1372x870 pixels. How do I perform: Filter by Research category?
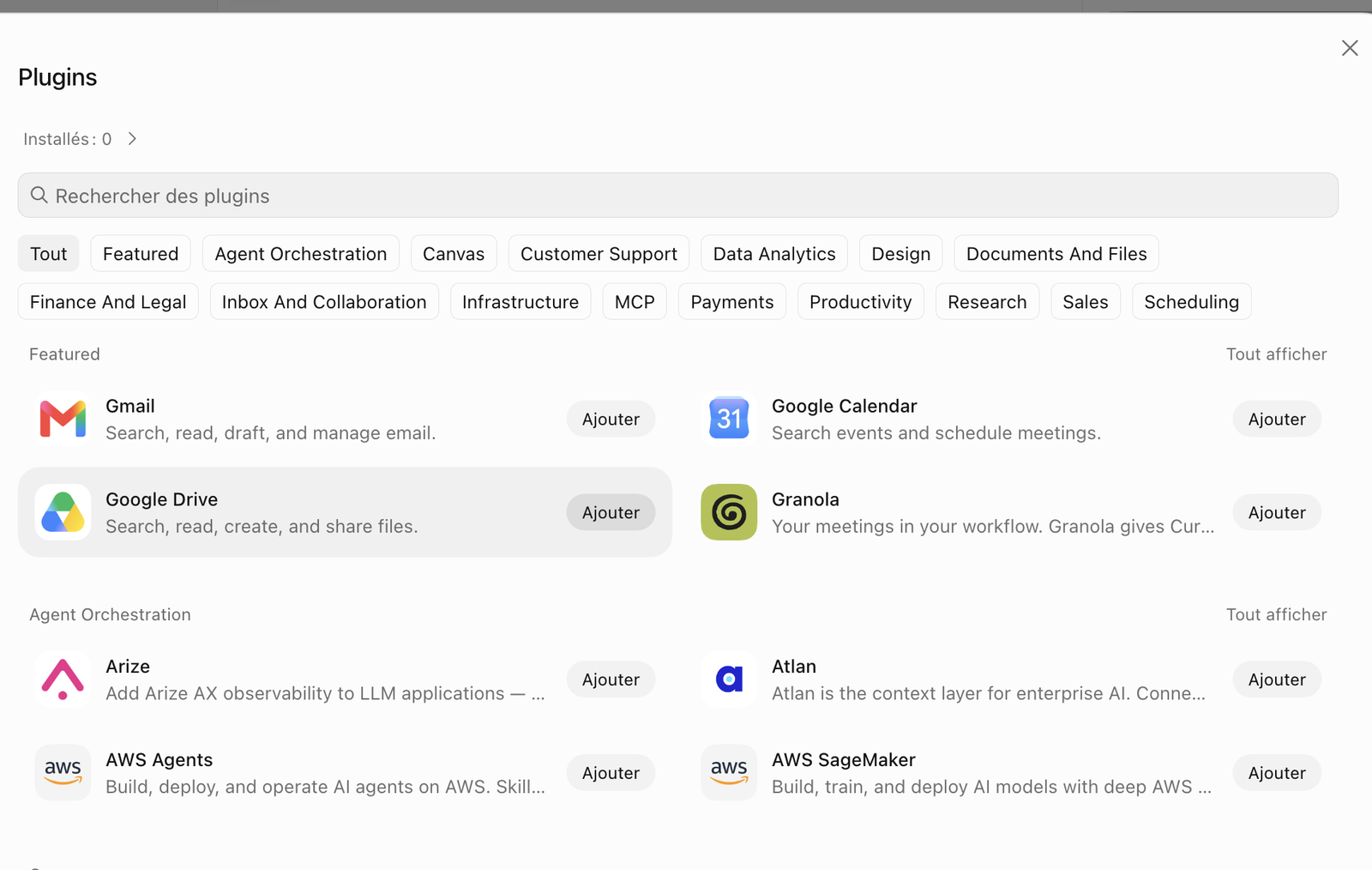[x=987, y=302]
